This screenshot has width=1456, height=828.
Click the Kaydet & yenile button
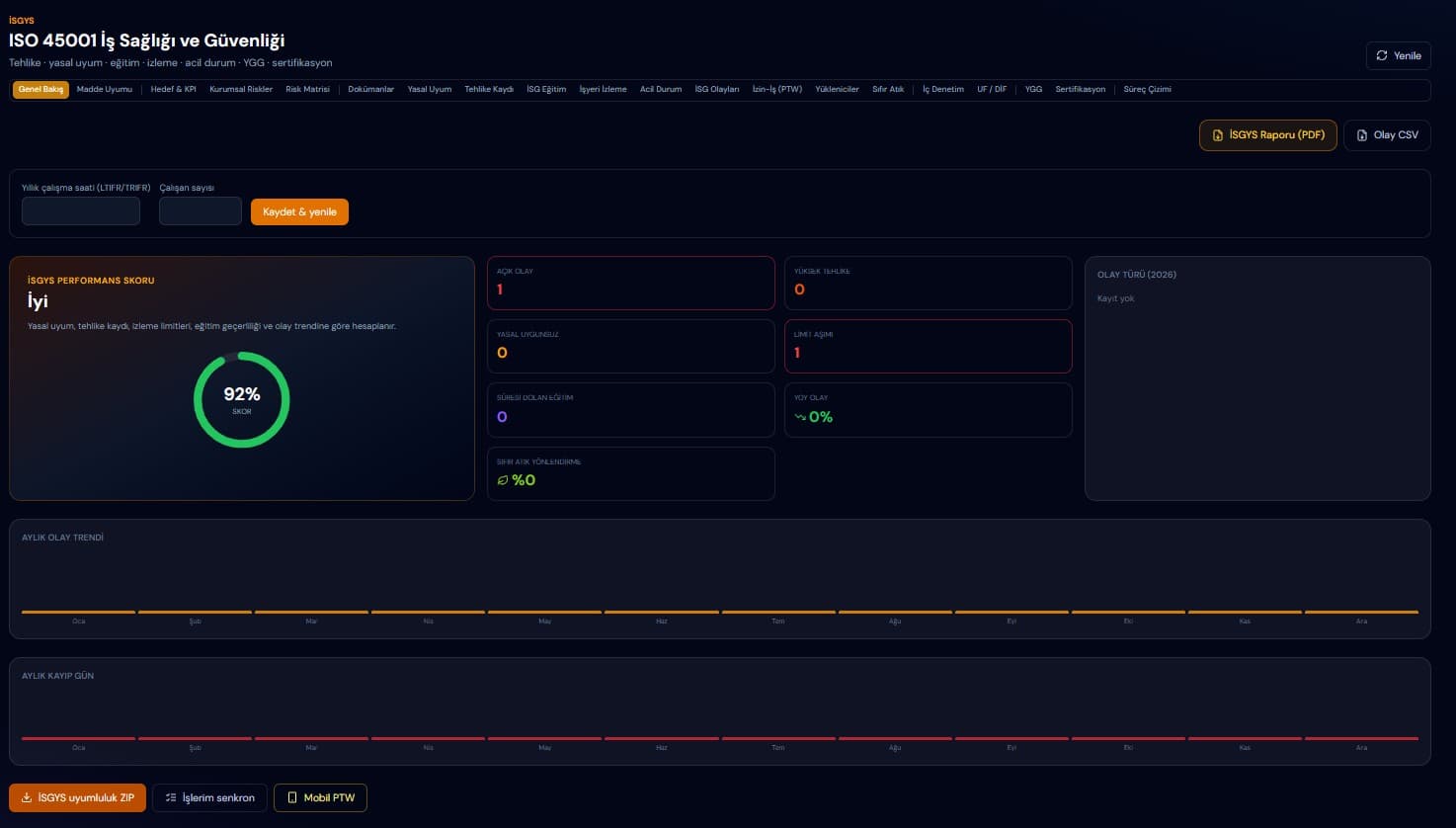(x=299, y=211)
